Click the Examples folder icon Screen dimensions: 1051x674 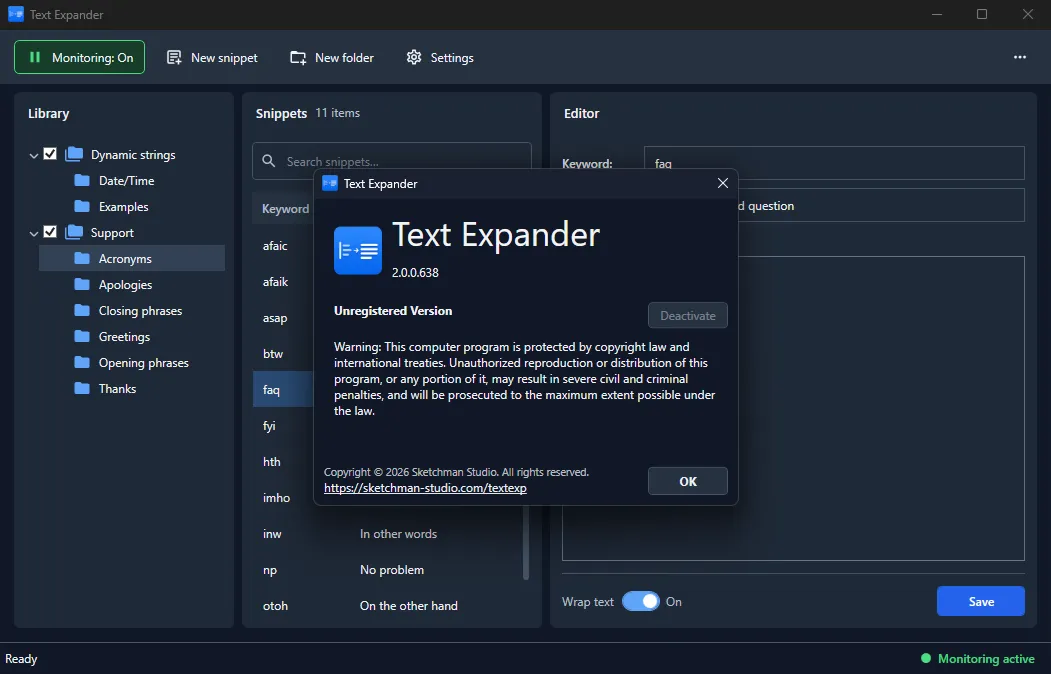[82, 207]
